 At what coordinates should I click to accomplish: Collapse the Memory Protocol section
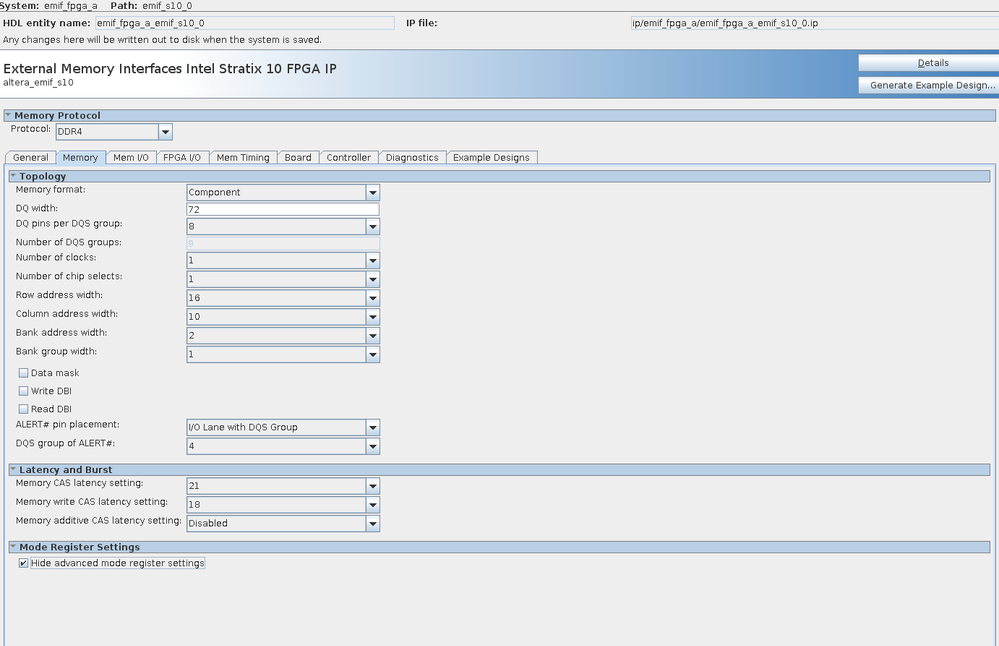point(8,115)
